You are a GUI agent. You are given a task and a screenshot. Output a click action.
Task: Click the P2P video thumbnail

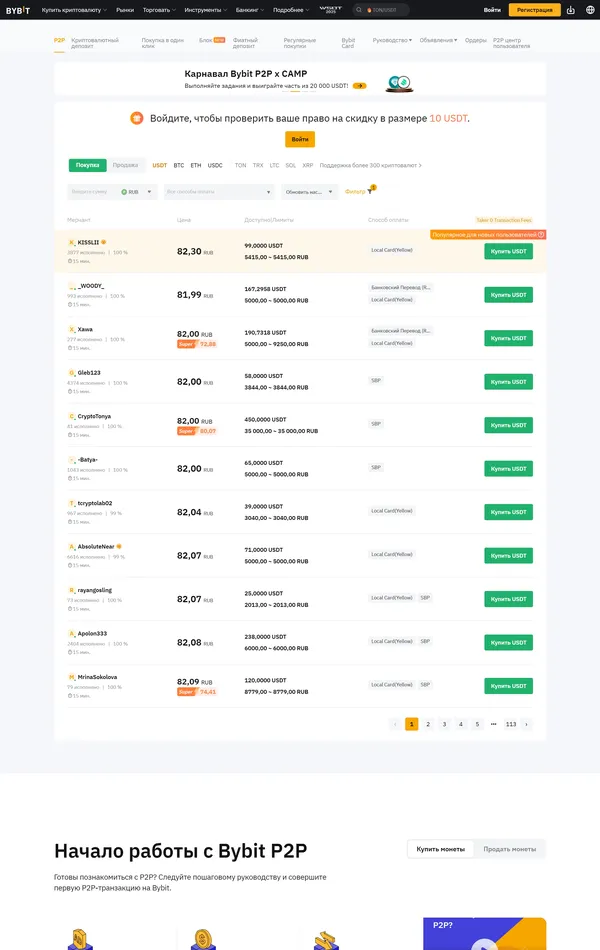[484, 934]
